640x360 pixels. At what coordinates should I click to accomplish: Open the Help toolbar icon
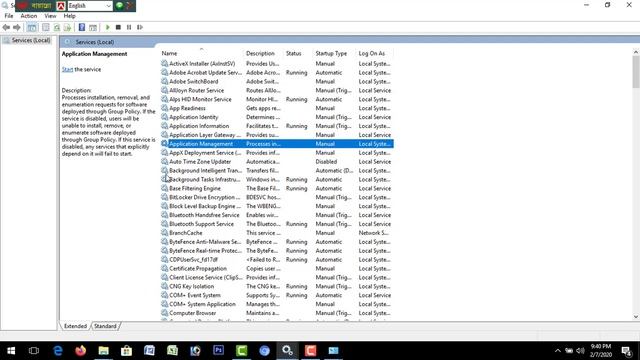coord(82,27)
